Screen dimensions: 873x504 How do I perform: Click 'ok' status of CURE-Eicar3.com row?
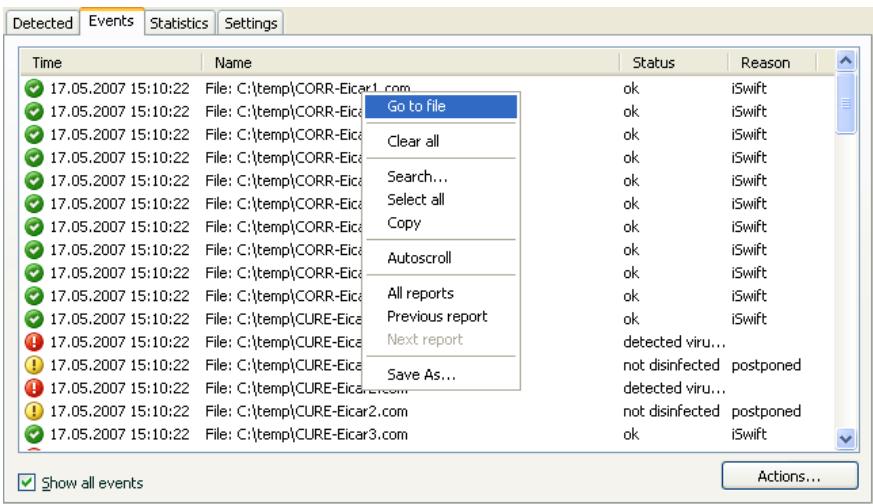(x=631, y=434)
